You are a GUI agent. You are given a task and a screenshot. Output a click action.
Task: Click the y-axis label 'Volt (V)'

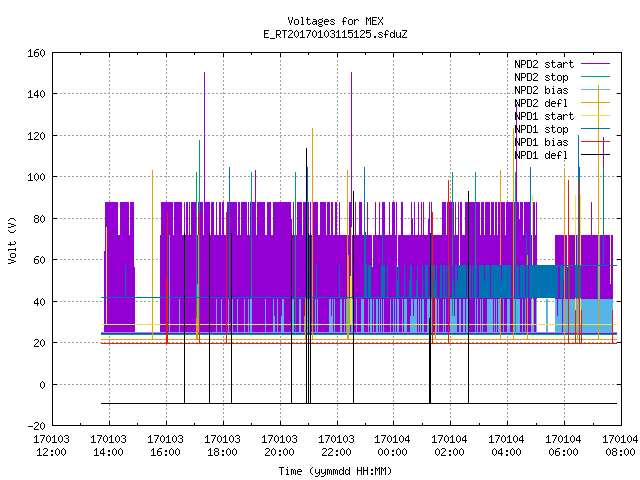pyautogui.click(x=13, y=240)
